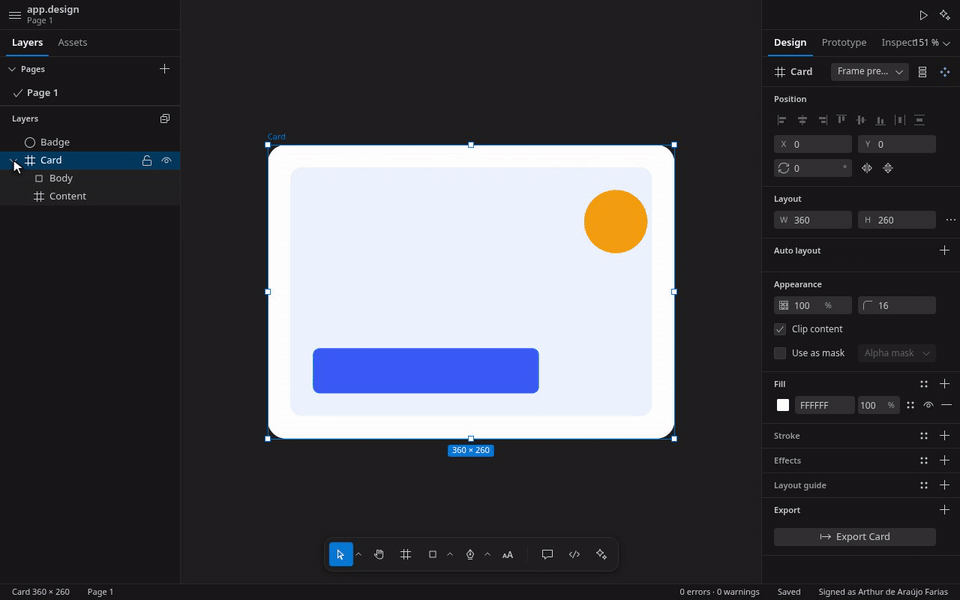Open the white fill color swatch
The height and width of the screenshot is (600, 960).
782,405
